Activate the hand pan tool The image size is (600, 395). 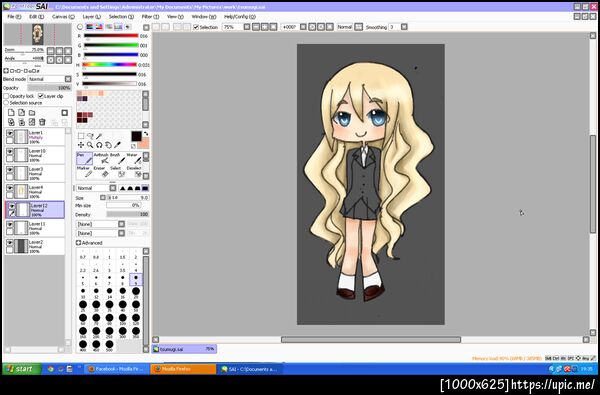pyautogui.click(x=108, y=145)
